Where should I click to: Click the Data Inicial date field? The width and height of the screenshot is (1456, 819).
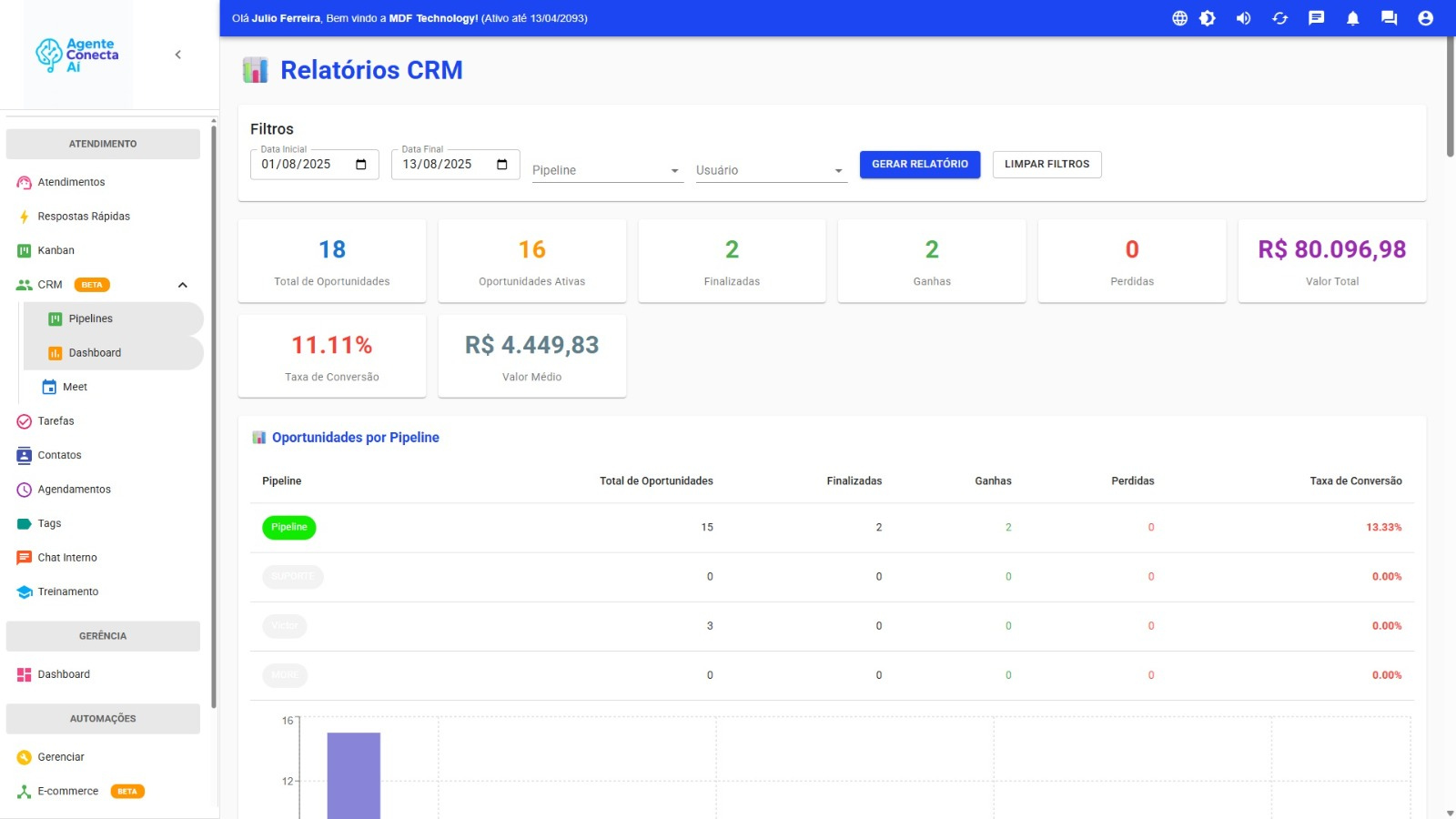coord(314,165)
